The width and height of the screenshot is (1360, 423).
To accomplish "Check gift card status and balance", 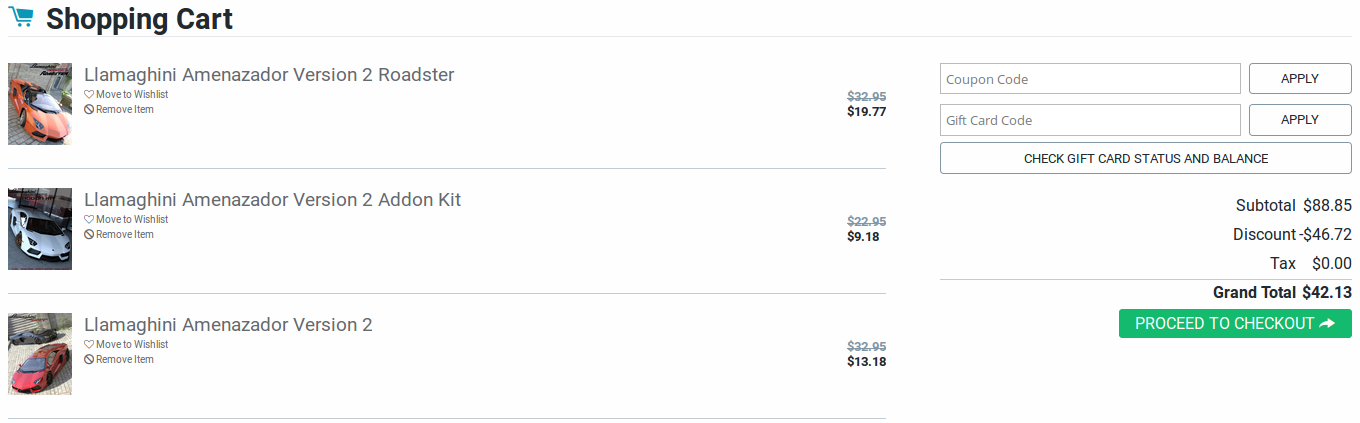I will (1146, 159).
